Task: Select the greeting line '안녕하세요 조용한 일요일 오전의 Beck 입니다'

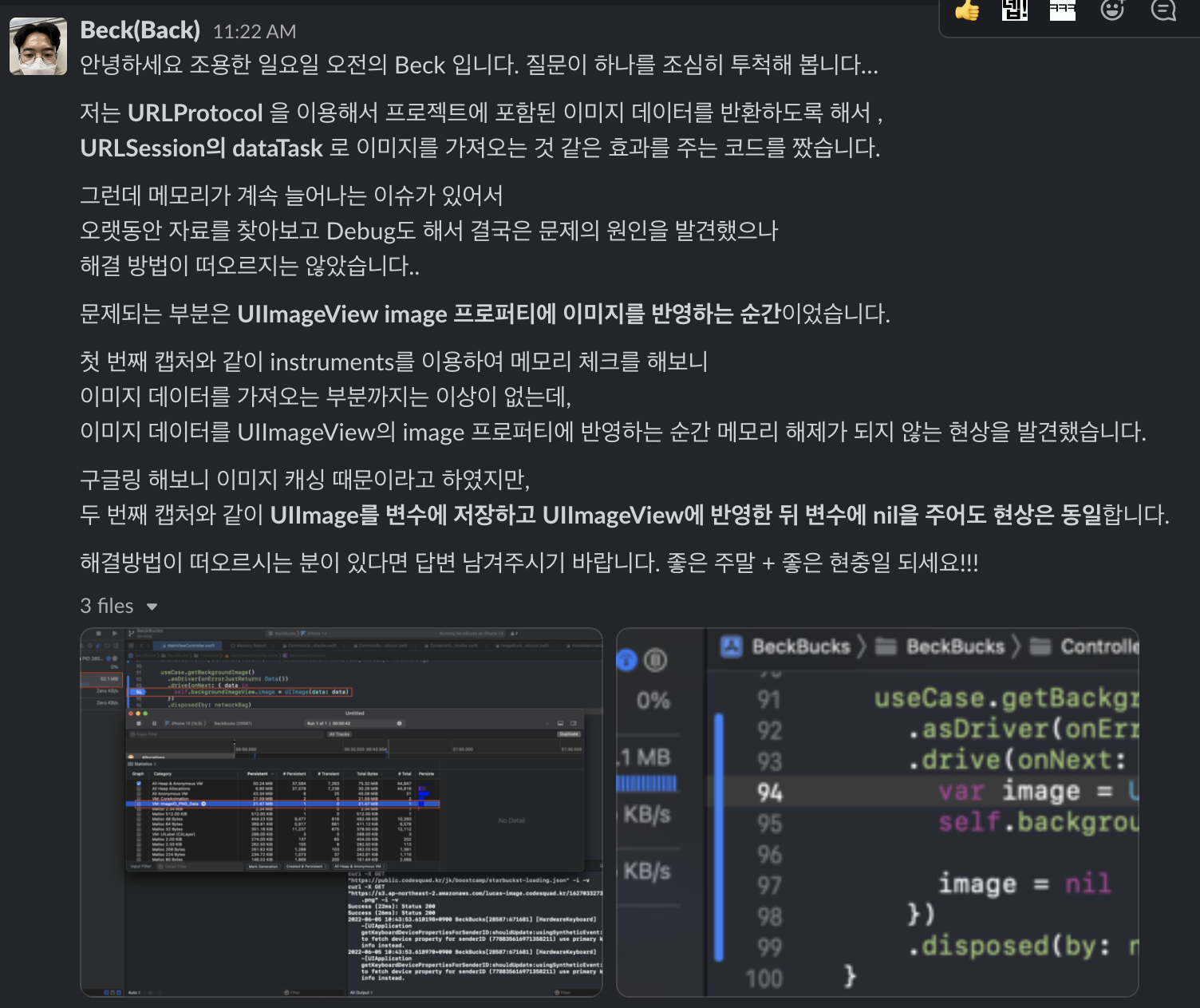Action: coord(480,65)
